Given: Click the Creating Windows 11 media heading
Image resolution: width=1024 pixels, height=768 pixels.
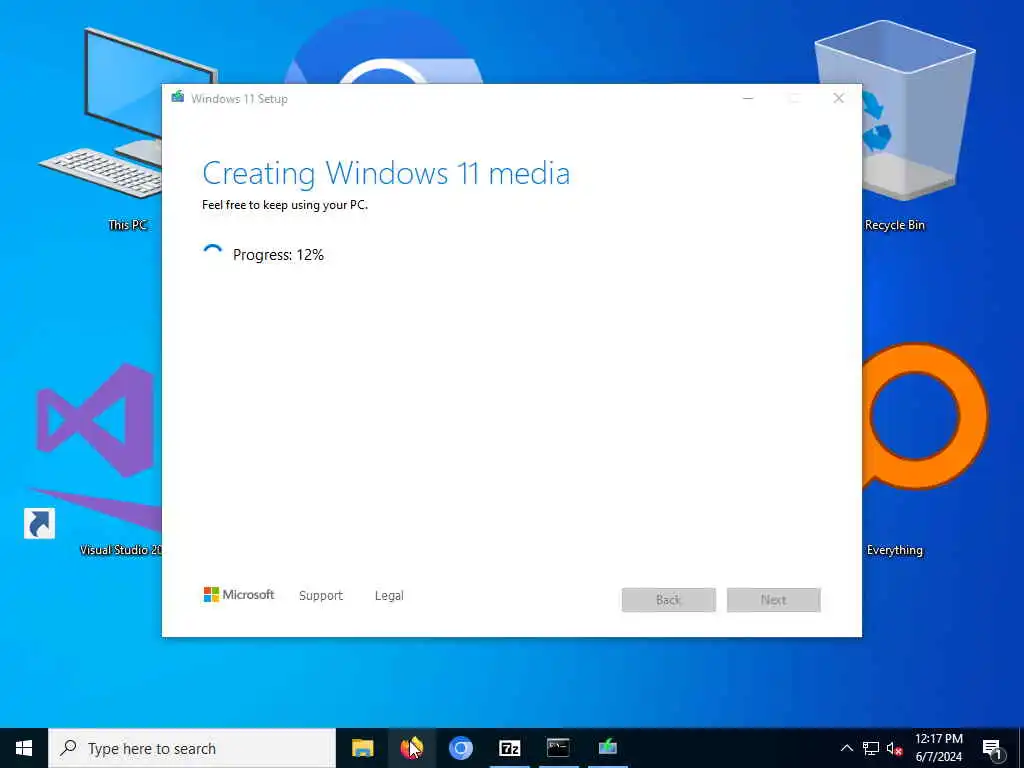Looking at the screenshot, I should (386, 174).
